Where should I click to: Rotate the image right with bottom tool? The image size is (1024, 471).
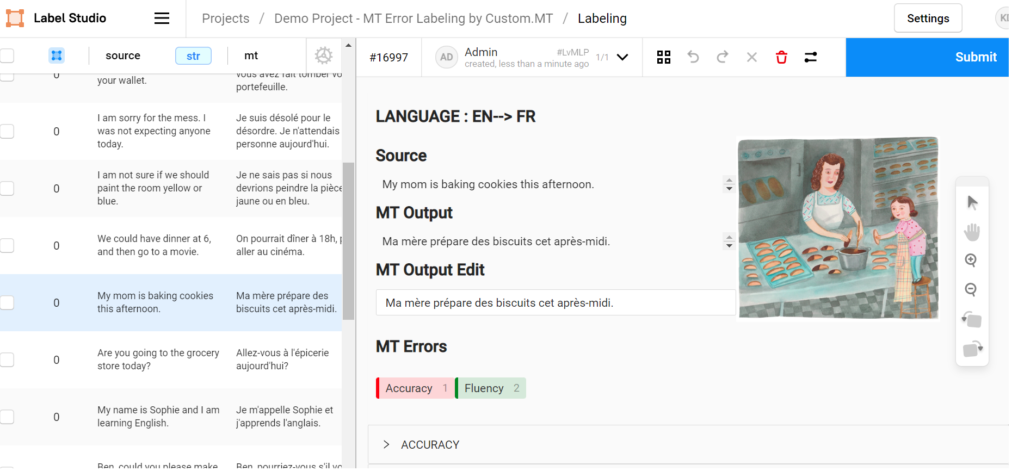click(972, 349)
